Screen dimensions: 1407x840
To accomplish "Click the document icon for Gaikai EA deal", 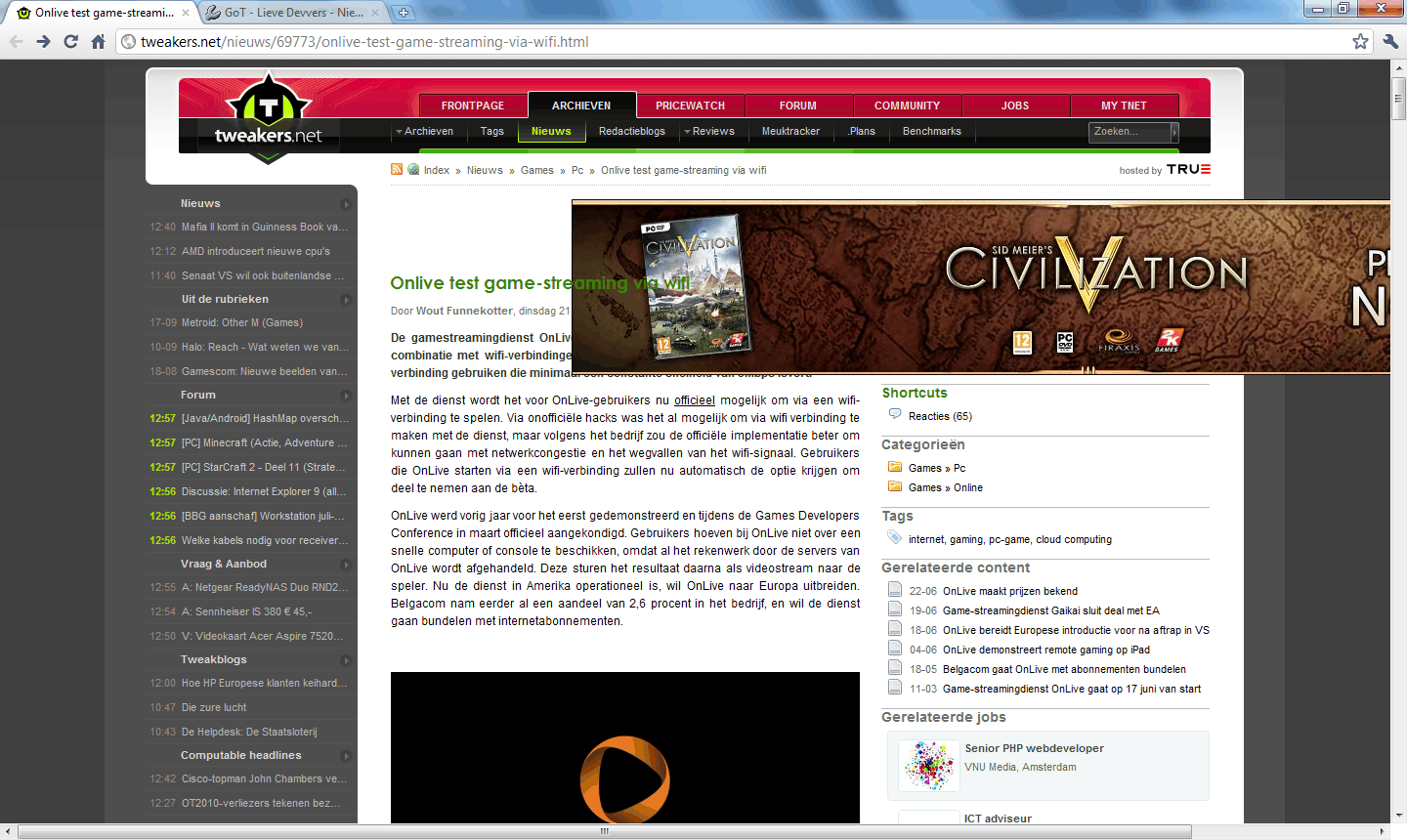I will click(894, 609).
